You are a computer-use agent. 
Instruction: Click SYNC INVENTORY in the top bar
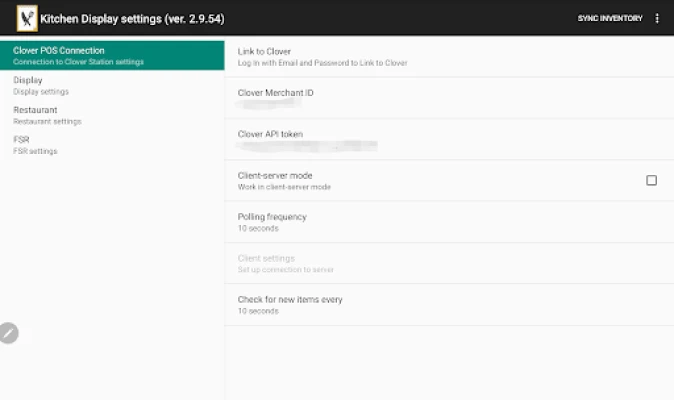coord(610,18)
